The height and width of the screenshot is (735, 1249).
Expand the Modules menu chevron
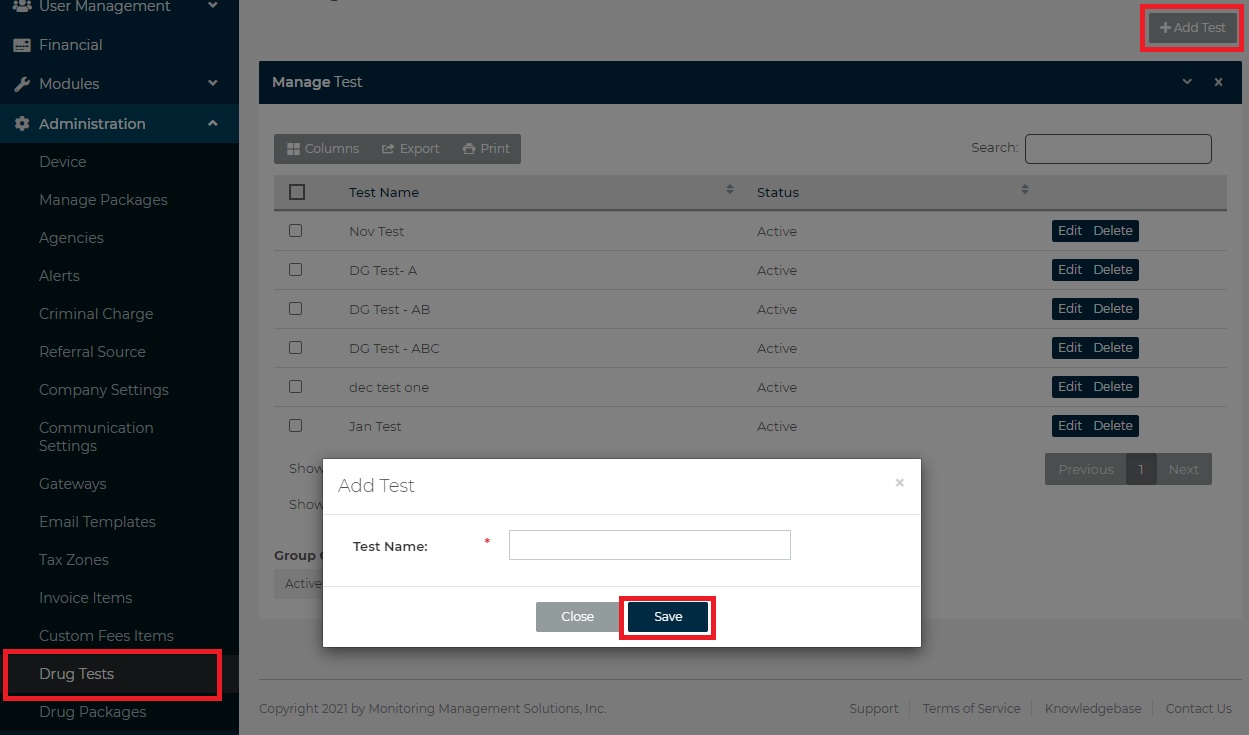[x=213, y=84]
